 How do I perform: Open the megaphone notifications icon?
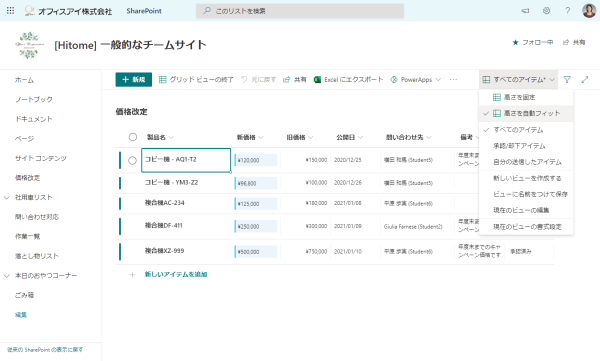(525, 11)
